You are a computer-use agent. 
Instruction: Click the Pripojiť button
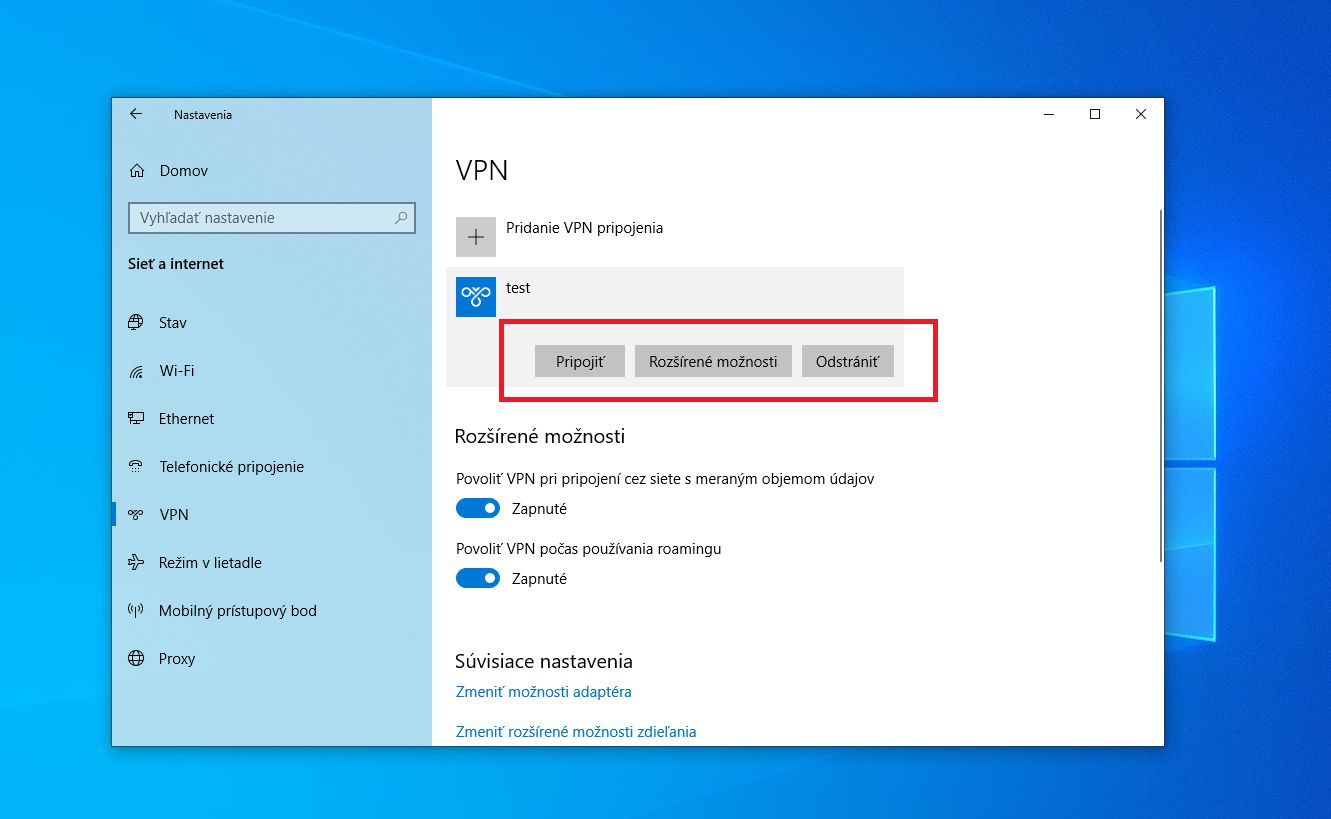[580, 361]
